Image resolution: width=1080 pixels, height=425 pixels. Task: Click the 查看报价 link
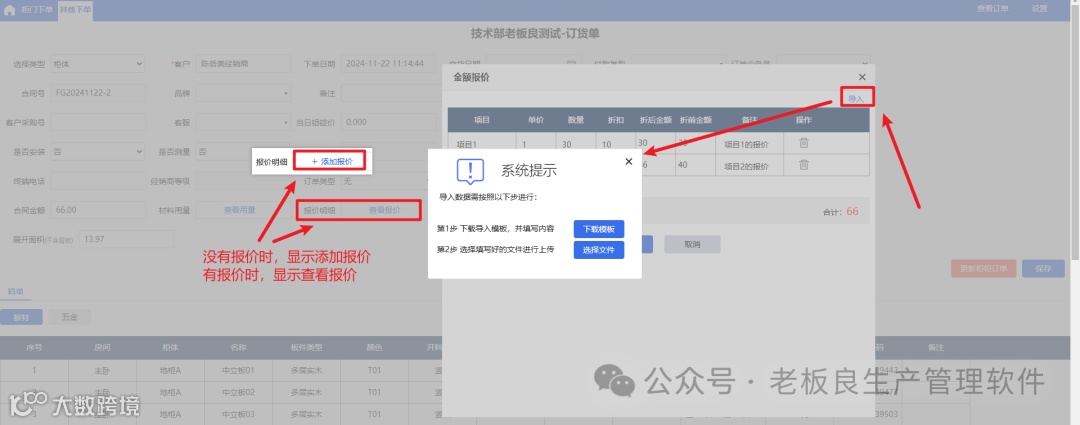tap(384, 210)
